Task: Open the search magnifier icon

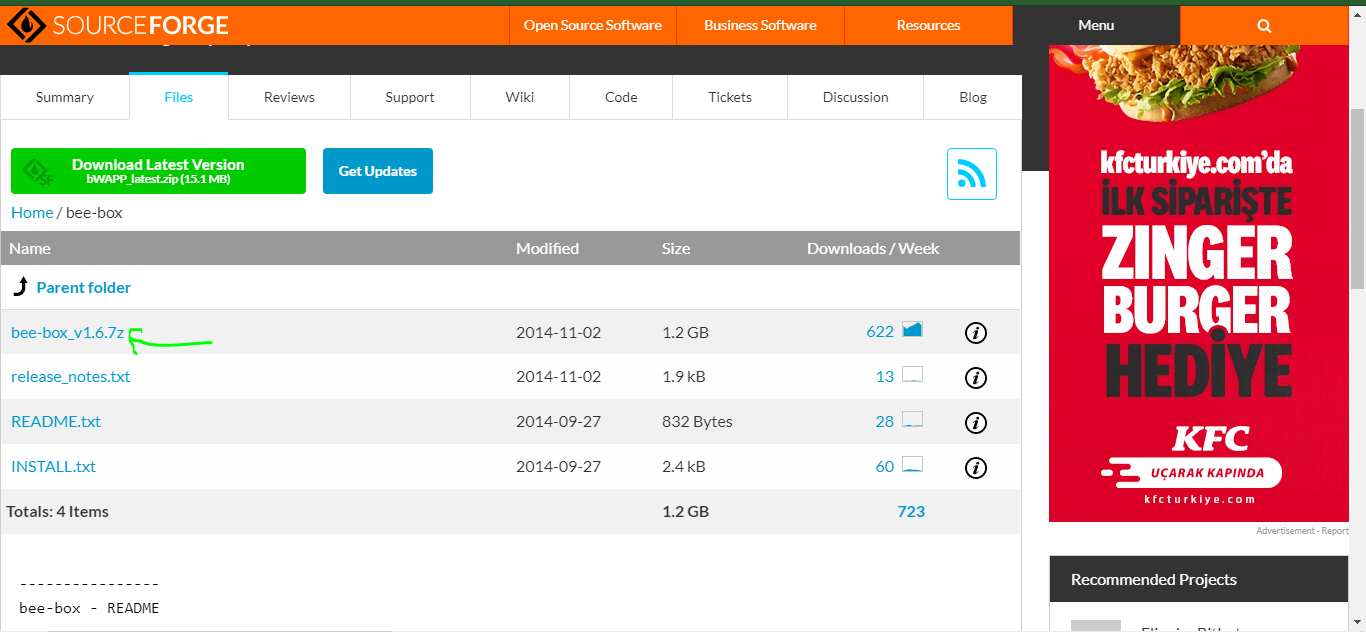Action: [1264, 25]
